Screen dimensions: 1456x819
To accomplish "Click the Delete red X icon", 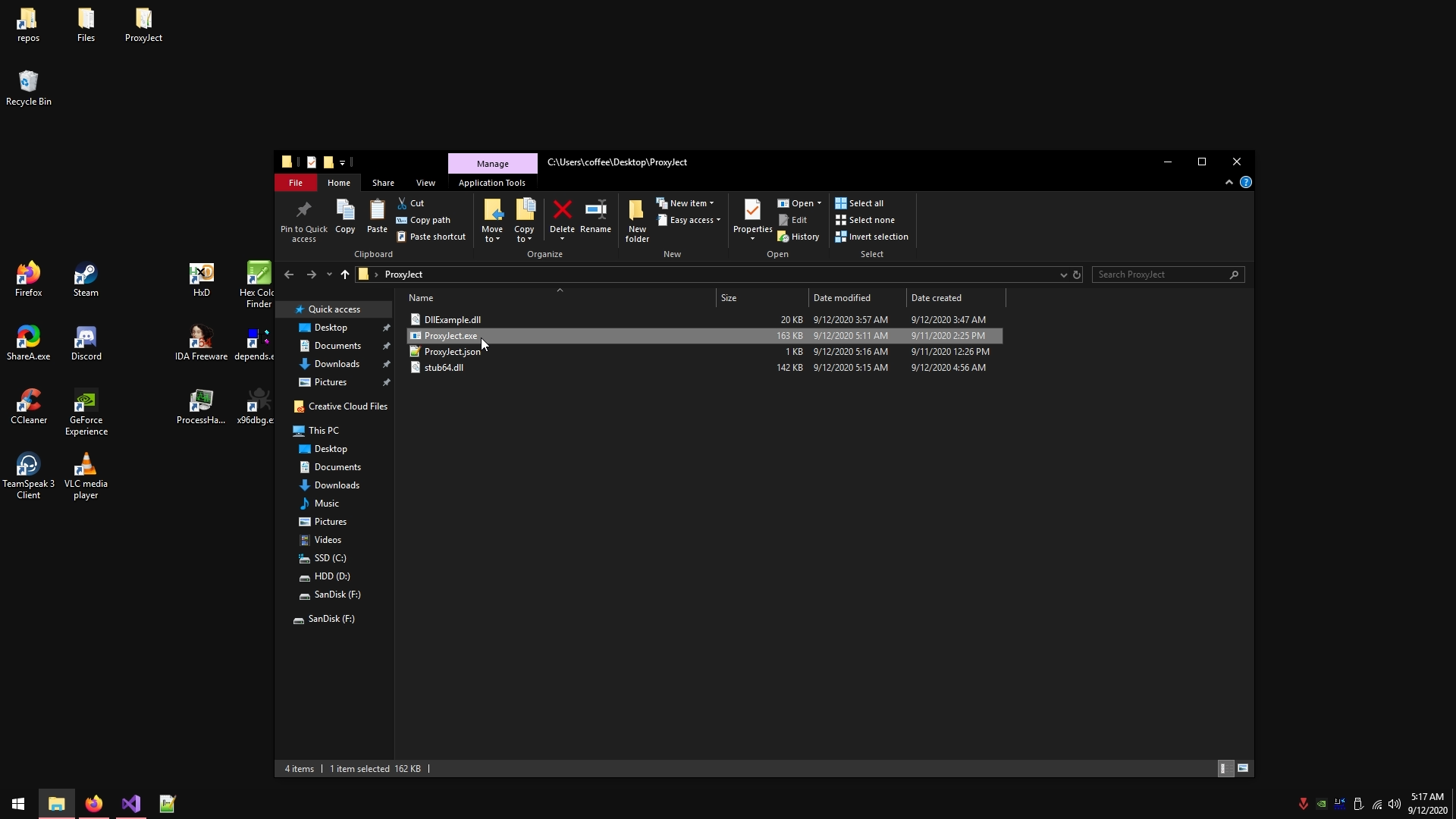I will (x=562, y=210).
